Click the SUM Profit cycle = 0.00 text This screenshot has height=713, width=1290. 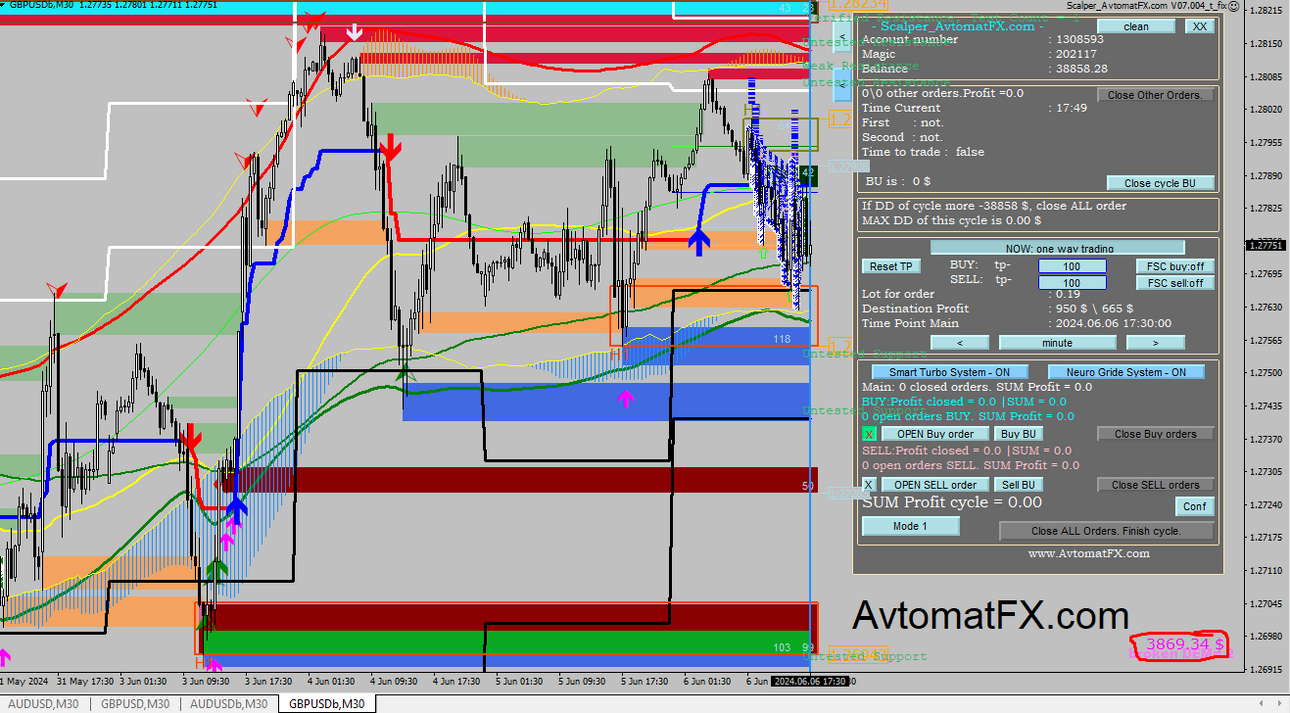pyautogui.click(x=952, y=503)
